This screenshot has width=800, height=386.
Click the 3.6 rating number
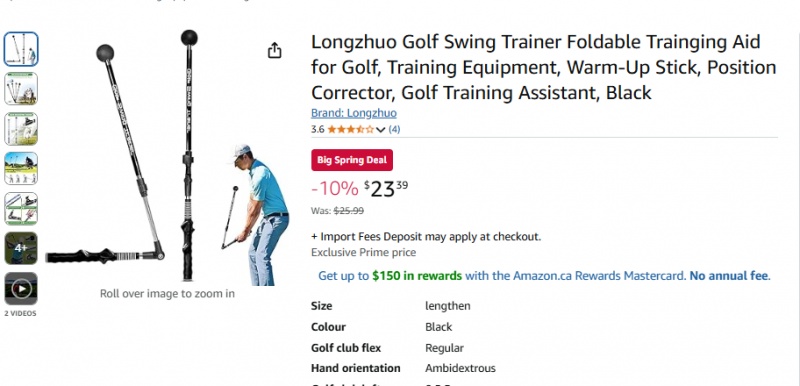click(x=317, y=130)
